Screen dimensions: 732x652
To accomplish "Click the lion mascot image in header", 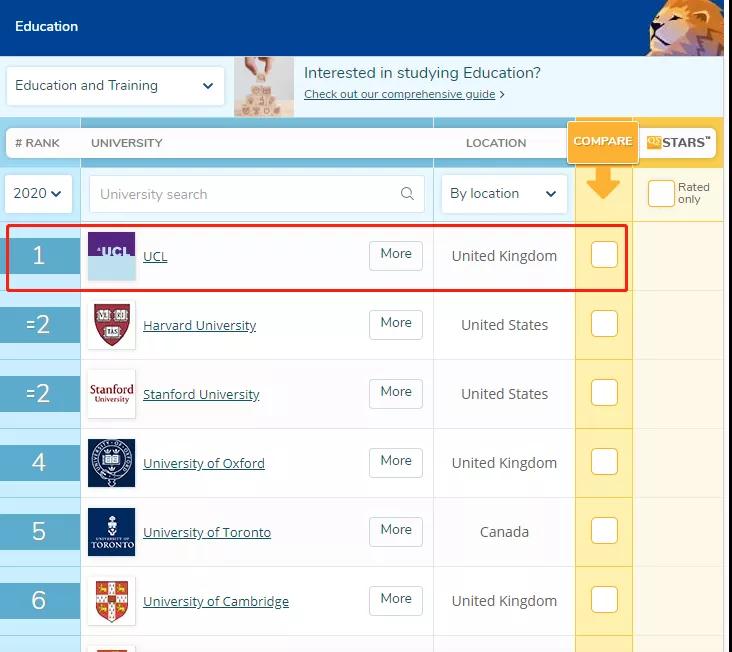I will coord(686,28).
